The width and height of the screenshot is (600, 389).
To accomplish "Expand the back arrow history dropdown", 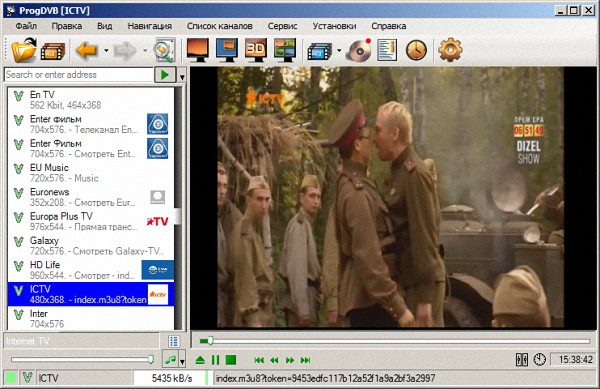I will pyautogui.click(x=106, y=50).
